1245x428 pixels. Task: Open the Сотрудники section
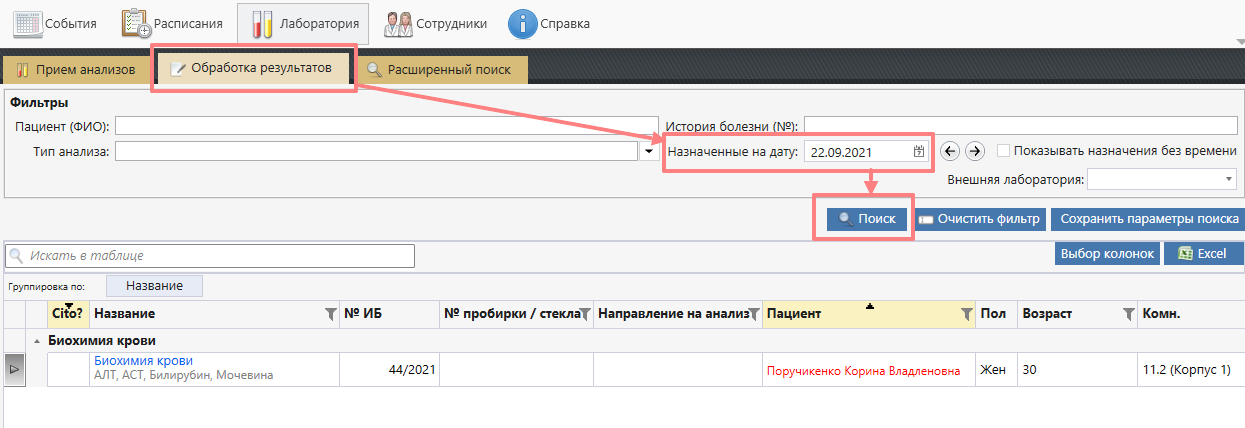436,23
